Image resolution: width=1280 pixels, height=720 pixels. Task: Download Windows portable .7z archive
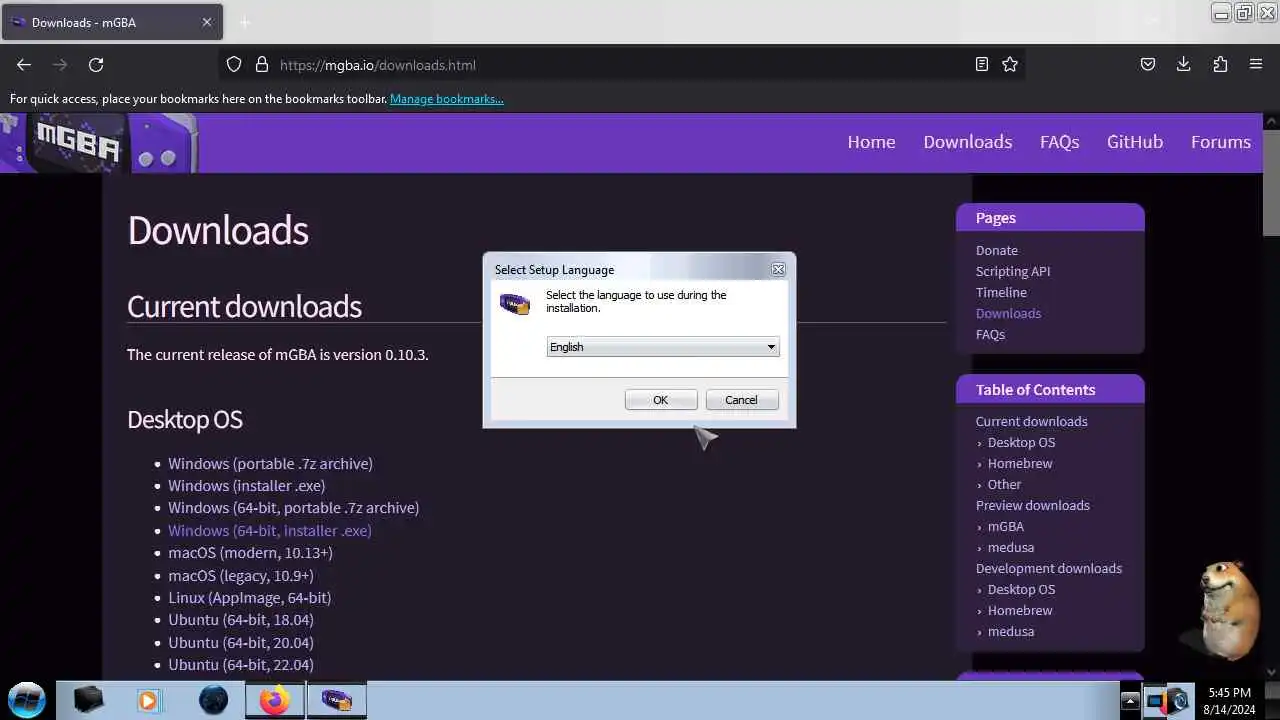[270, 463]
